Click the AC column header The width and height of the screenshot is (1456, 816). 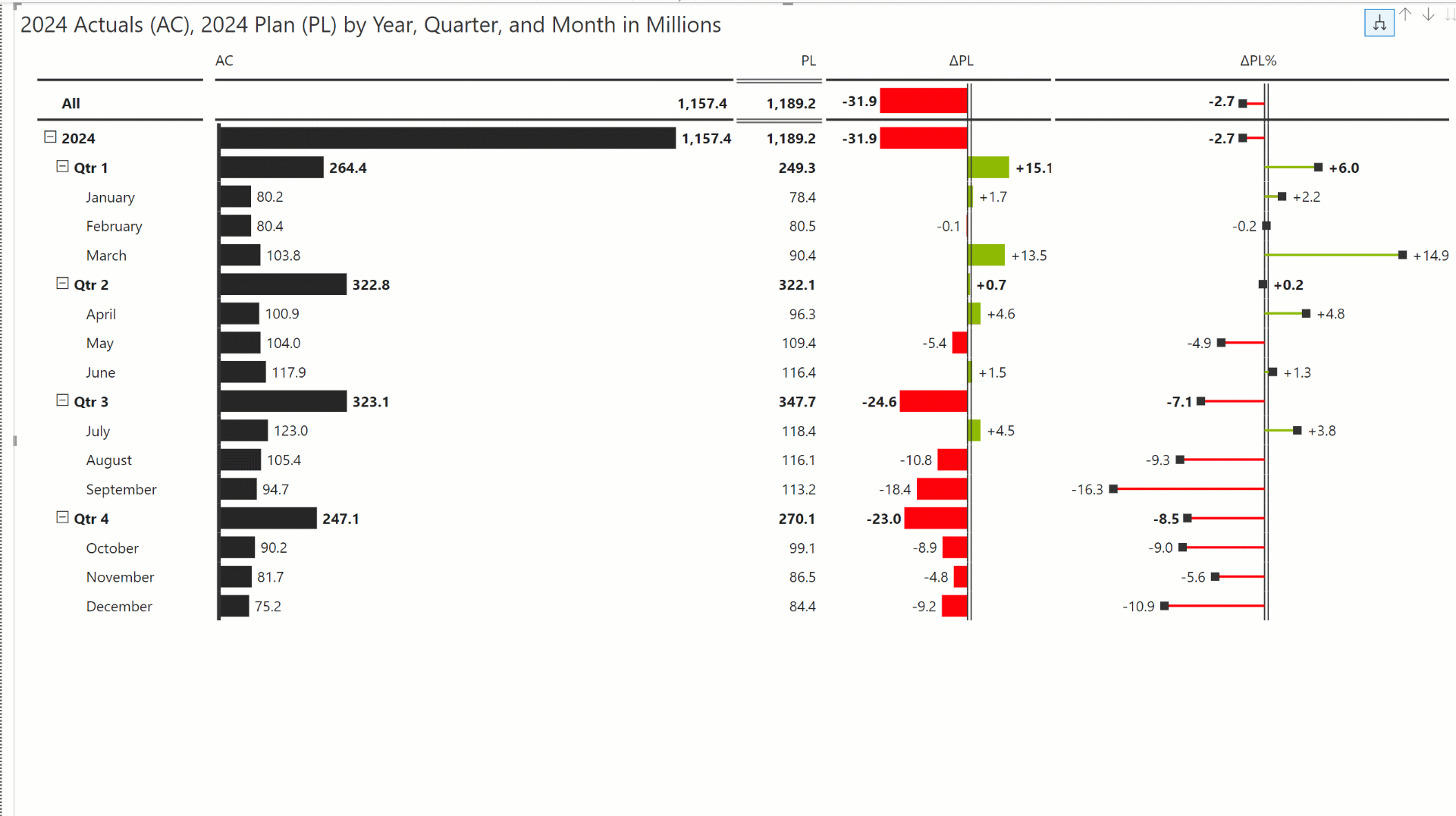pyautogui.click(x=224, y=61)
